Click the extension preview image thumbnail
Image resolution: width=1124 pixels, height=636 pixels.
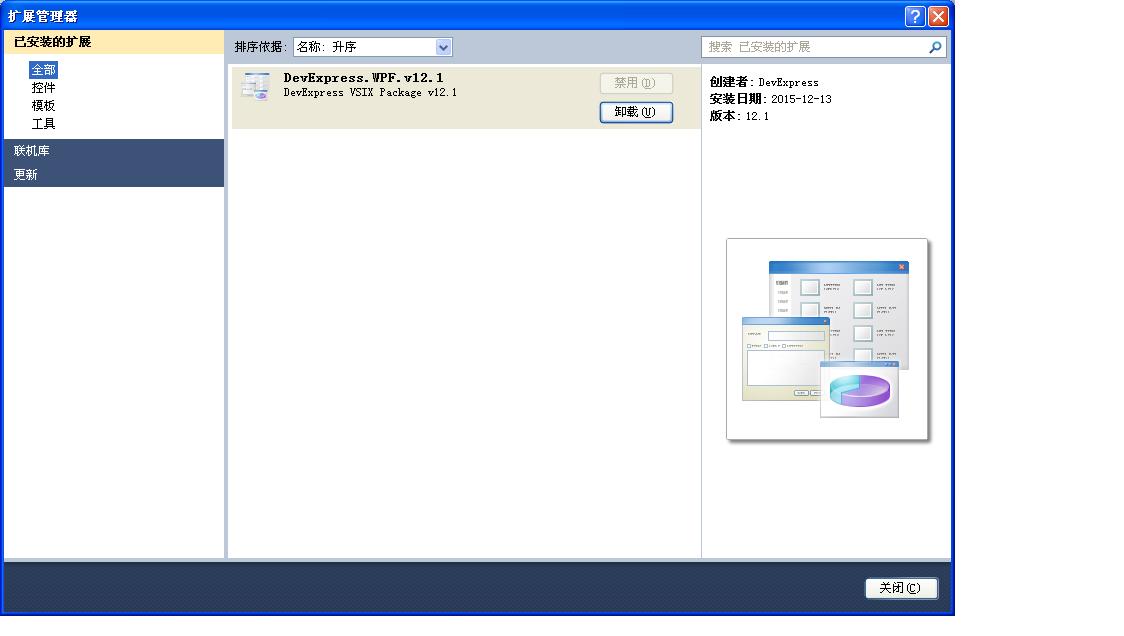coord(827,339)
